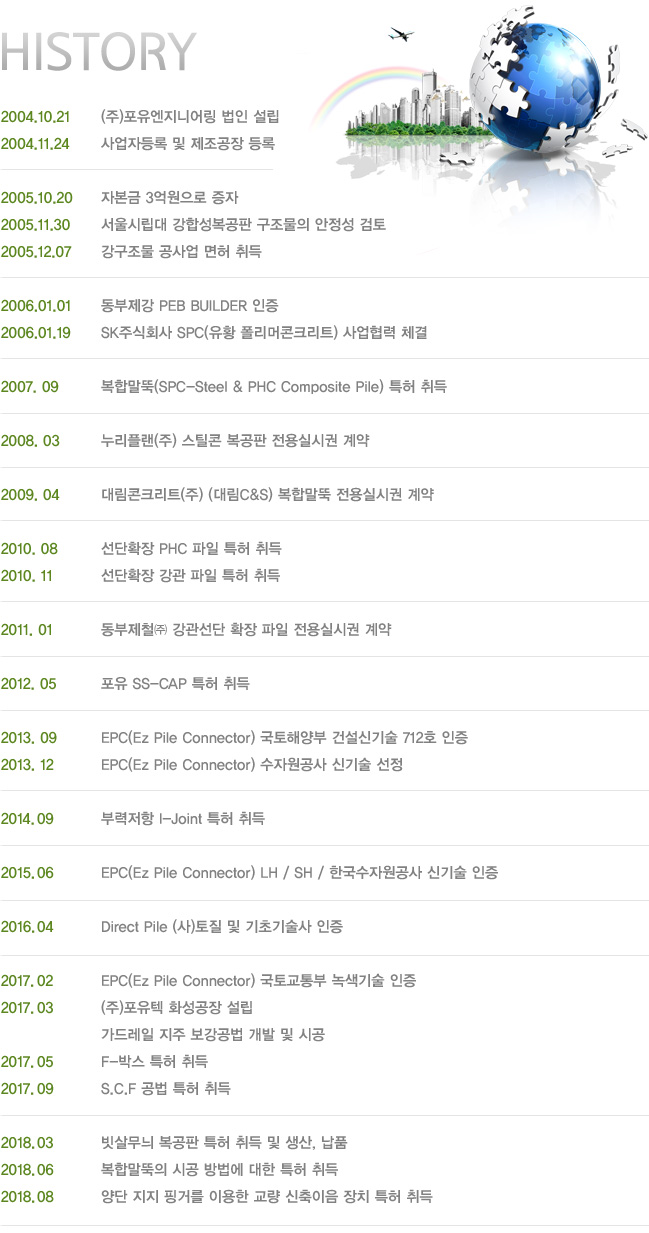Image resolution: width=649 pixels, height=1233 pixels.
Task: Select the 2018.08 교량 신축이음 장치 특허 entry
Action: 217,1196
